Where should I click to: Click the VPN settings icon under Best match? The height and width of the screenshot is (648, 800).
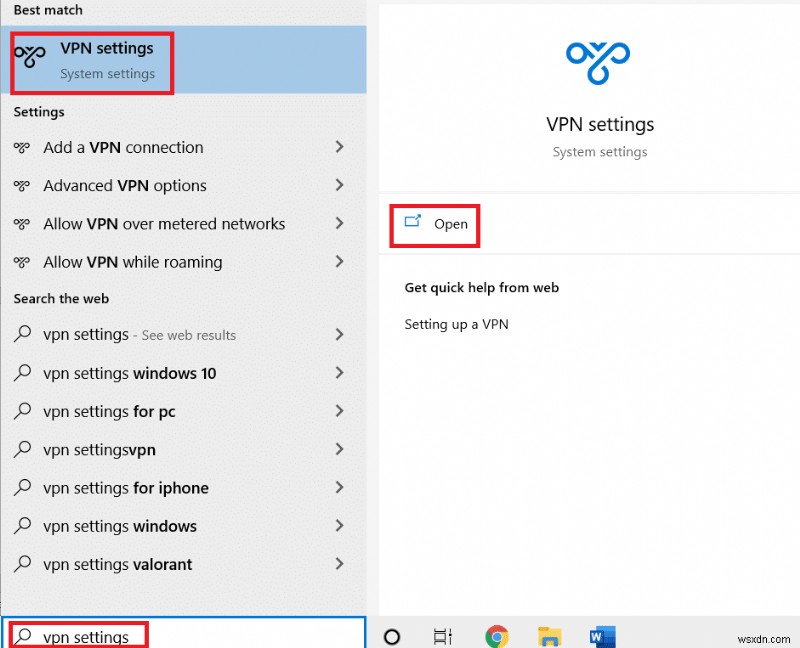point(31,57)
